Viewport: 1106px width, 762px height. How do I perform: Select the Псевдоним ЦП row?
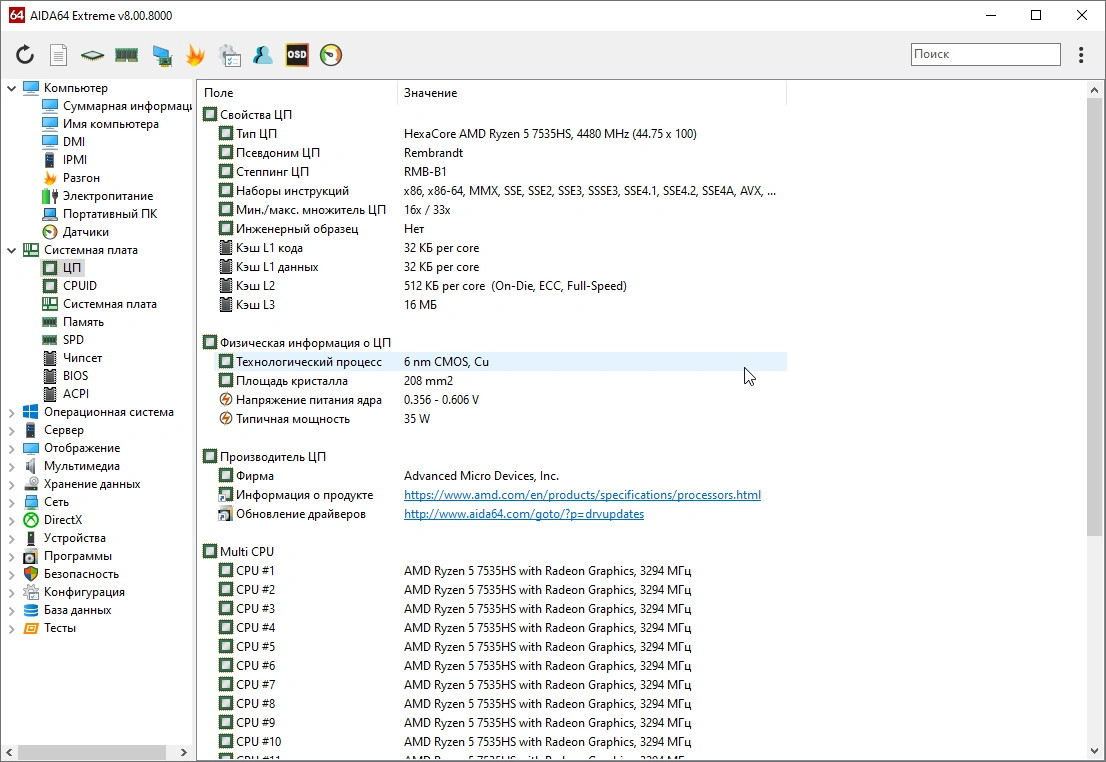tap(501, 153)
